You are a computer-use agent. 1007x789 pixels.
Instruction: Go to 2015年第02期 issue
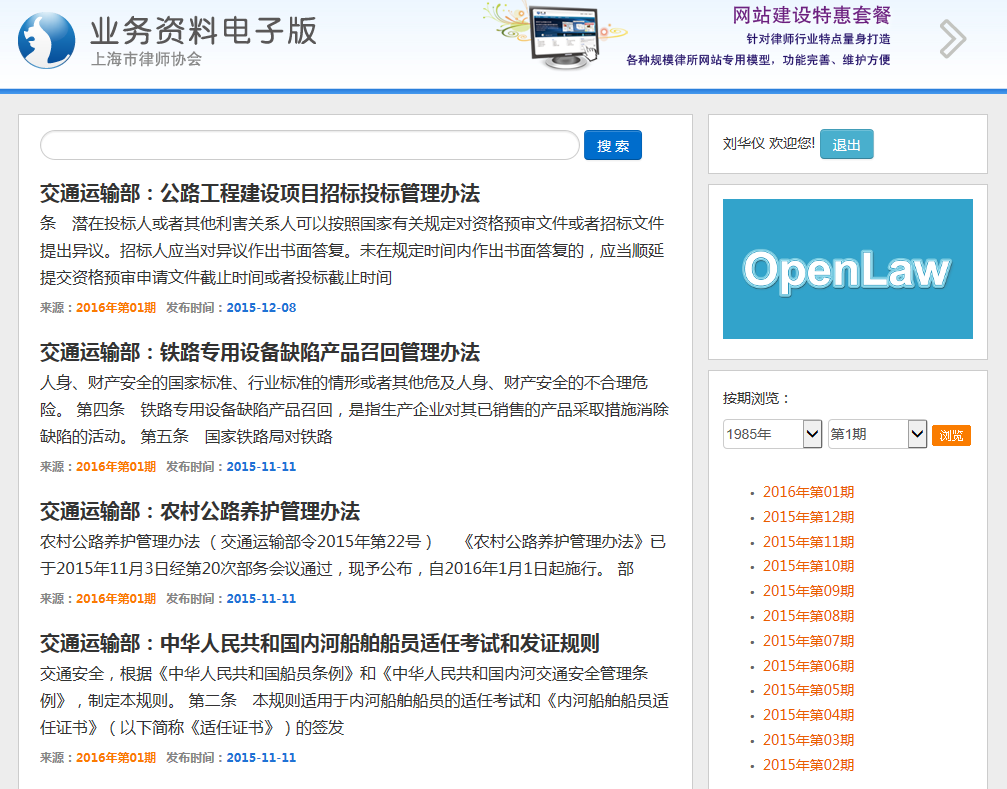pyautogui.click(x=808, y=765)
